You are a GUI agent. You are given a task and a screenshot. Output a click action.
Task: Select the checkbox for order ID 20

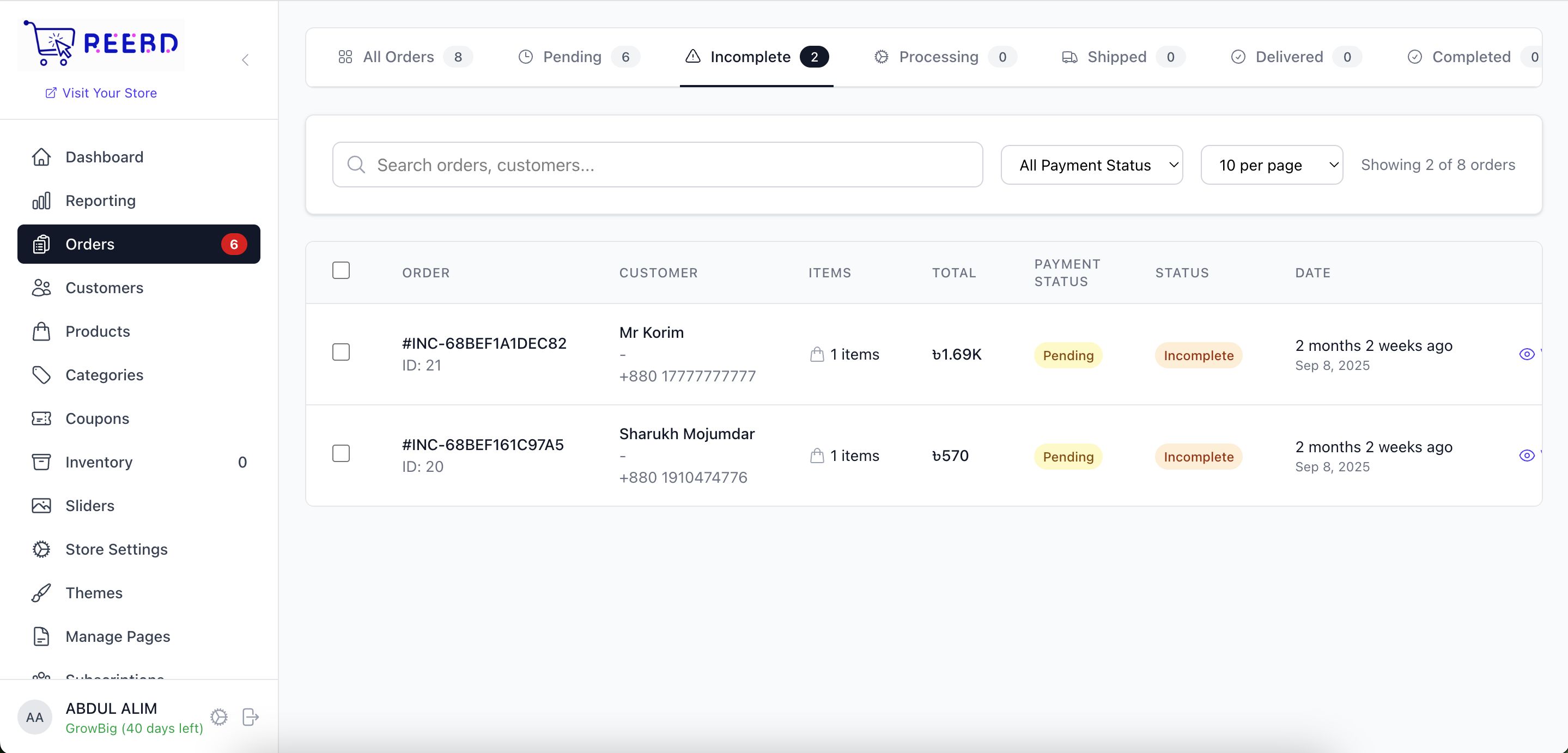point(341,453)
